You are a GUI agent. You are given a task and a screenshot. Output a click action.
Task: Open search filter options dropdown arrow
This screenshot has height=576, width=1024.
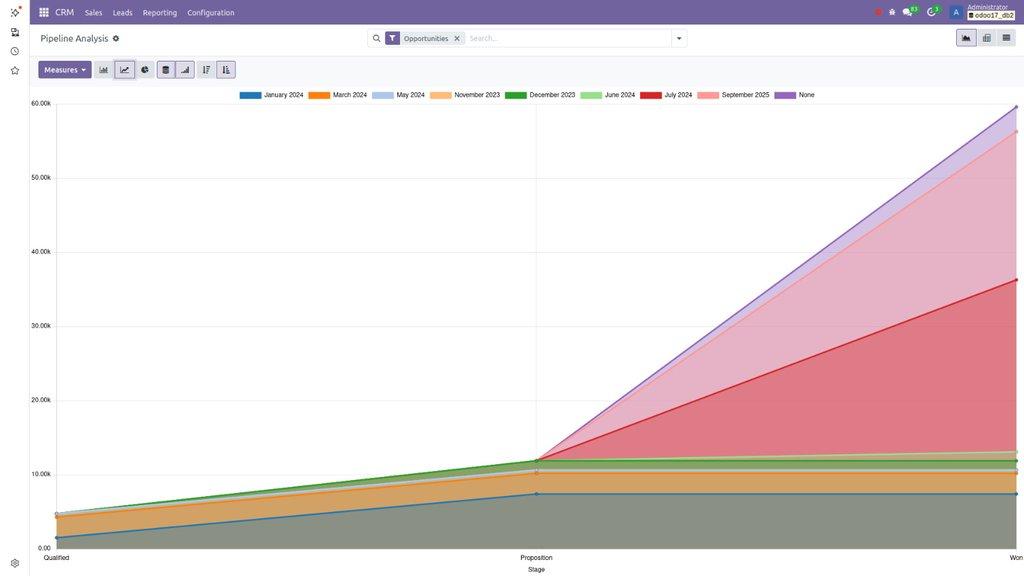pos(679,38)
